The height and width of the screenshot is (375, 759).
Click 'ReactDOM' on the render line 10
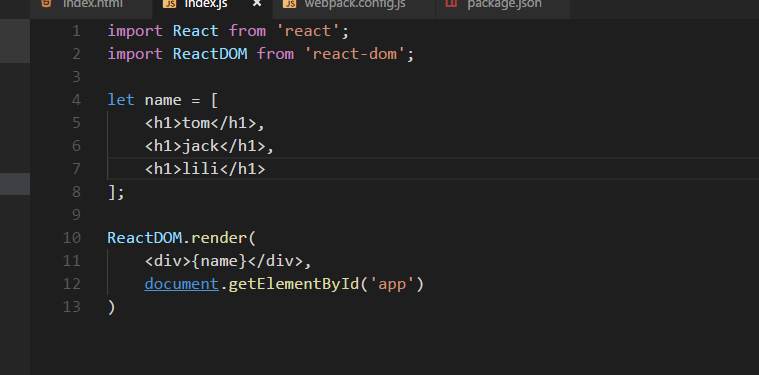point(144,238)
